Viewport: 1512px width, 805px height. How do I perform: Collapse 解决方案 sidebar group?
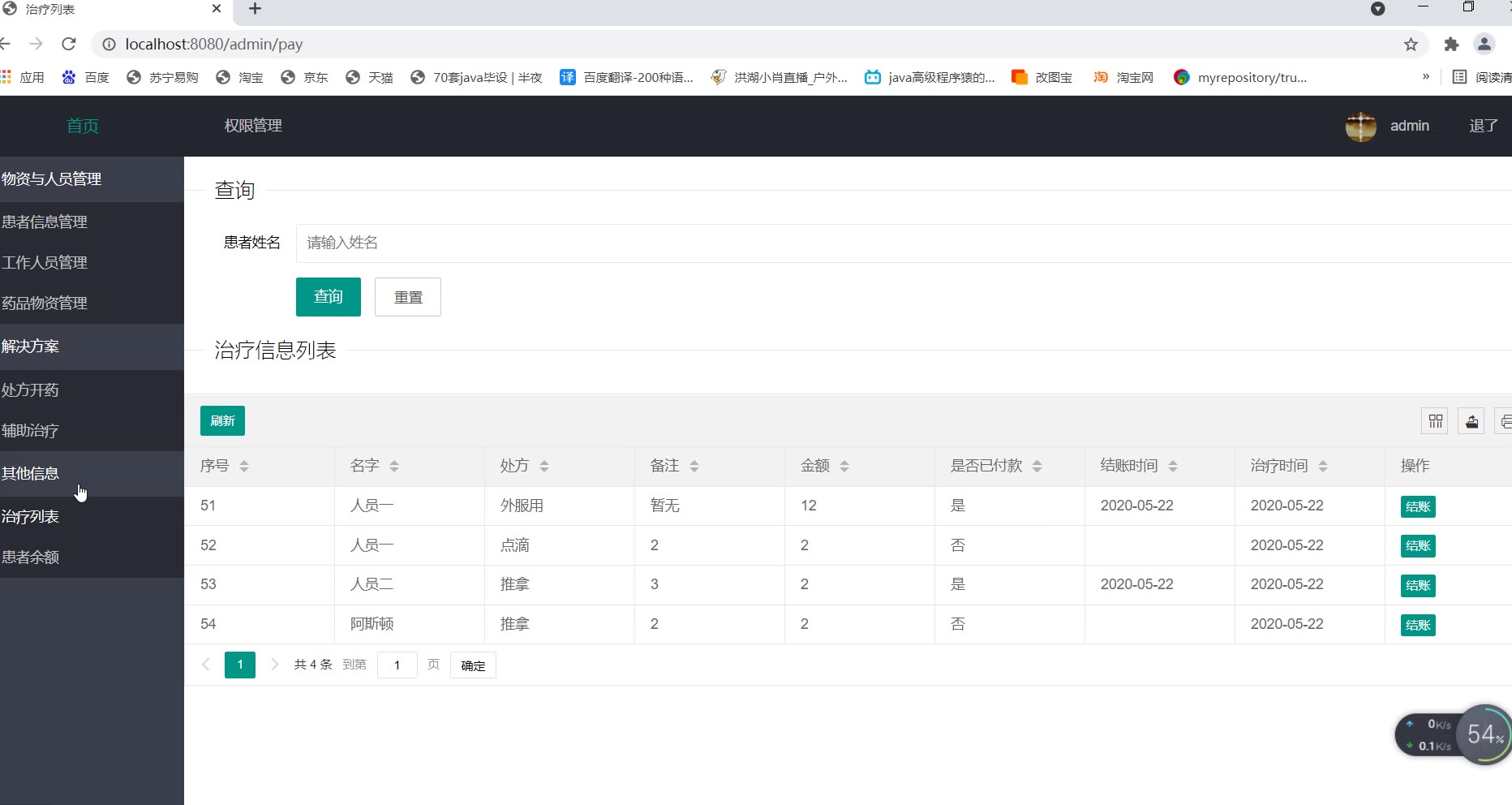(92, 347)
